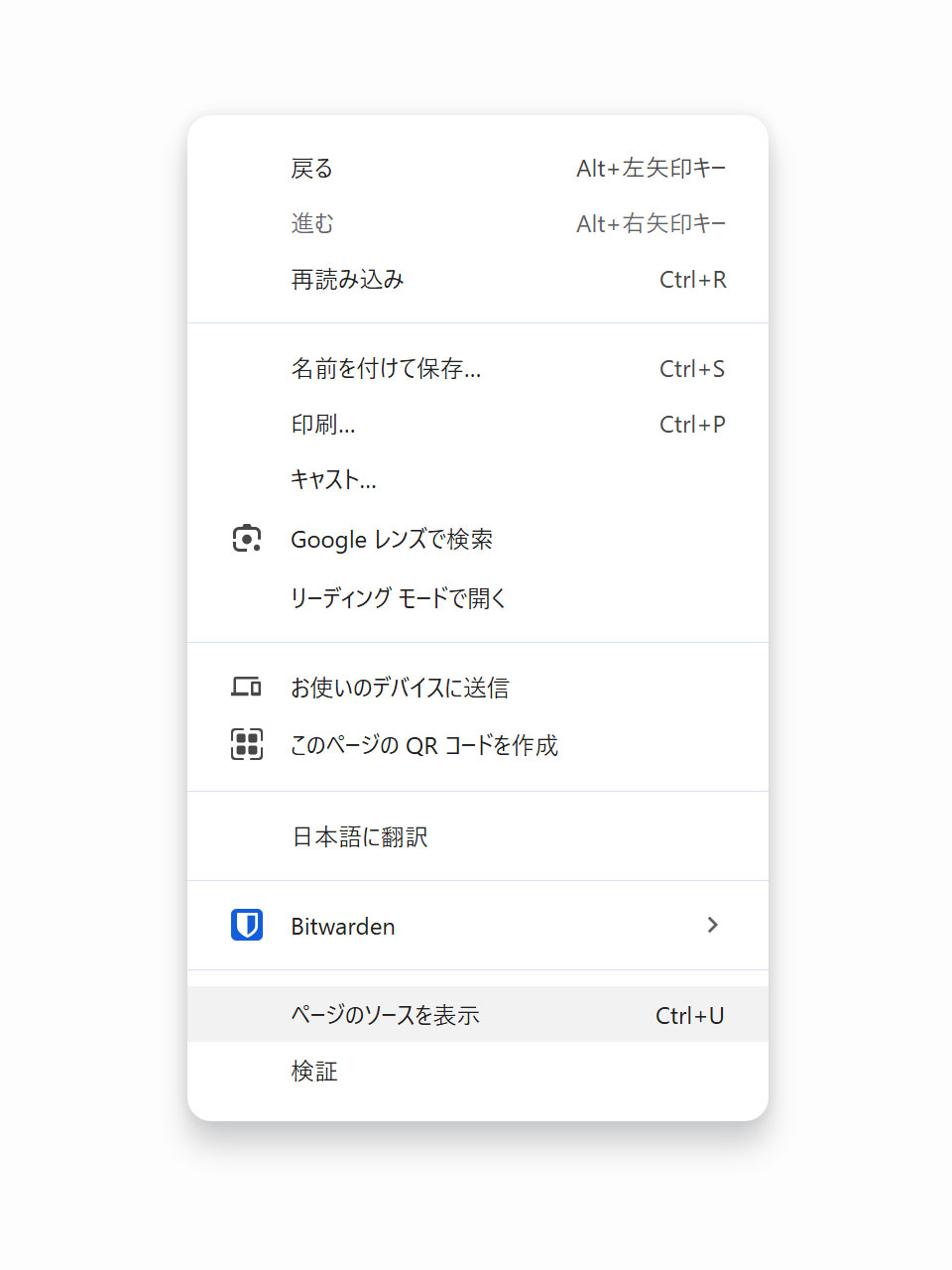Image resolution: width=952 pixels, height=1270 pixels.
Task: Click the send-to-devices icon
Action: [246, 687]
